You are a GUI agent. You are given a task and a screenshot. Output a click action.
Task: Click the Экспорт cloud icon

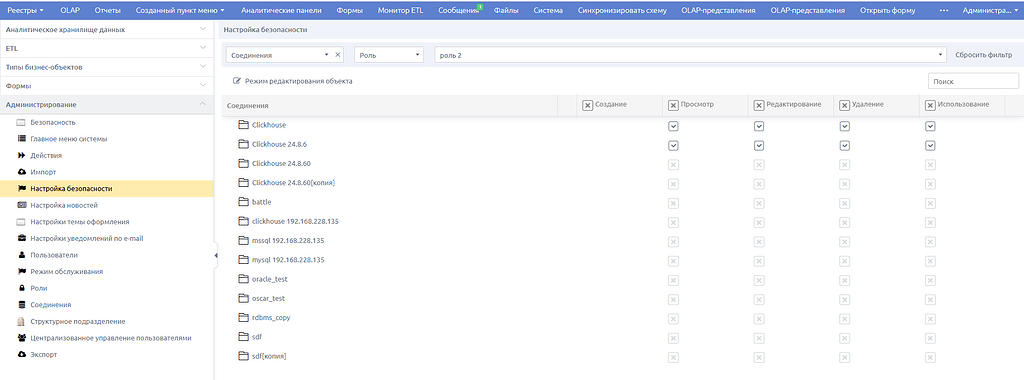(22, 355)
